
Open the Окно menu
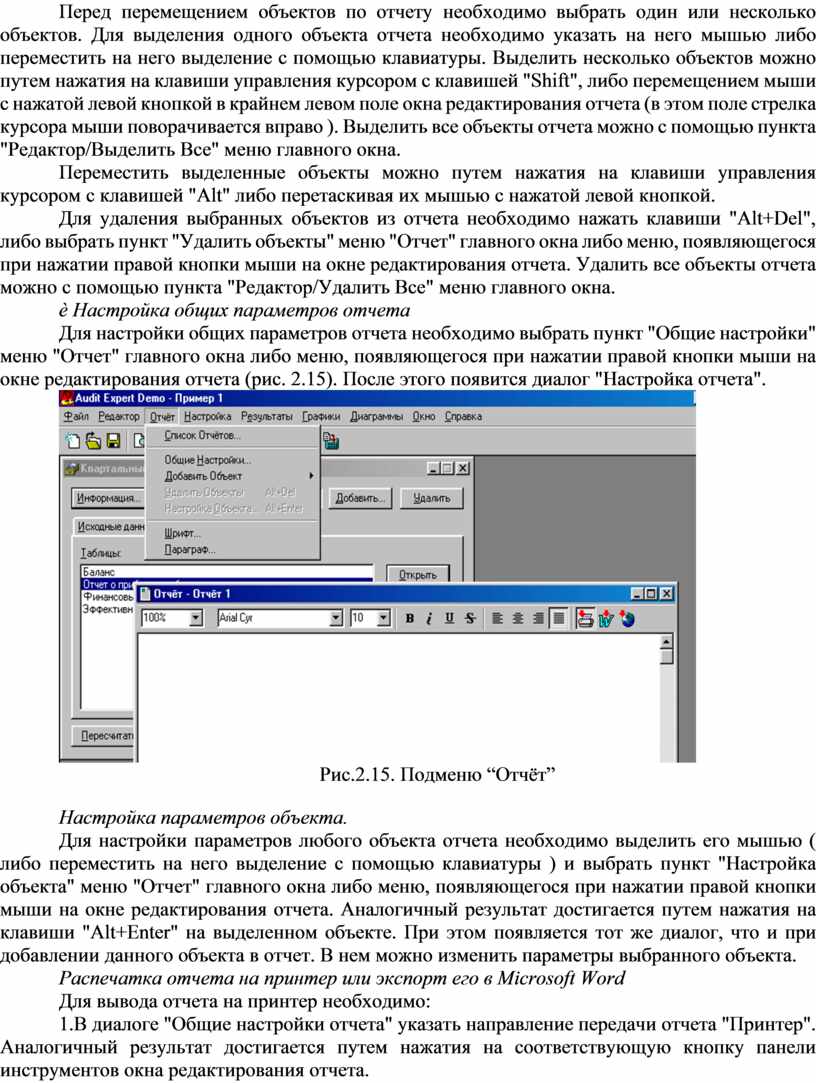[424, 416]
